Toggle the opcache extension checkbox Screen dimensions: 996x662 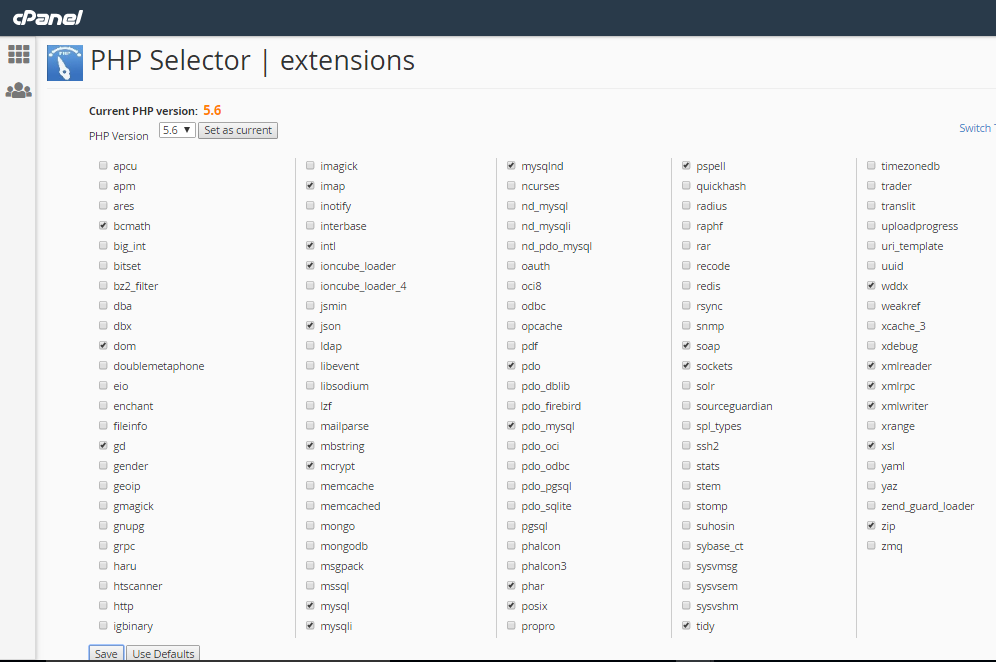point(512,326)
